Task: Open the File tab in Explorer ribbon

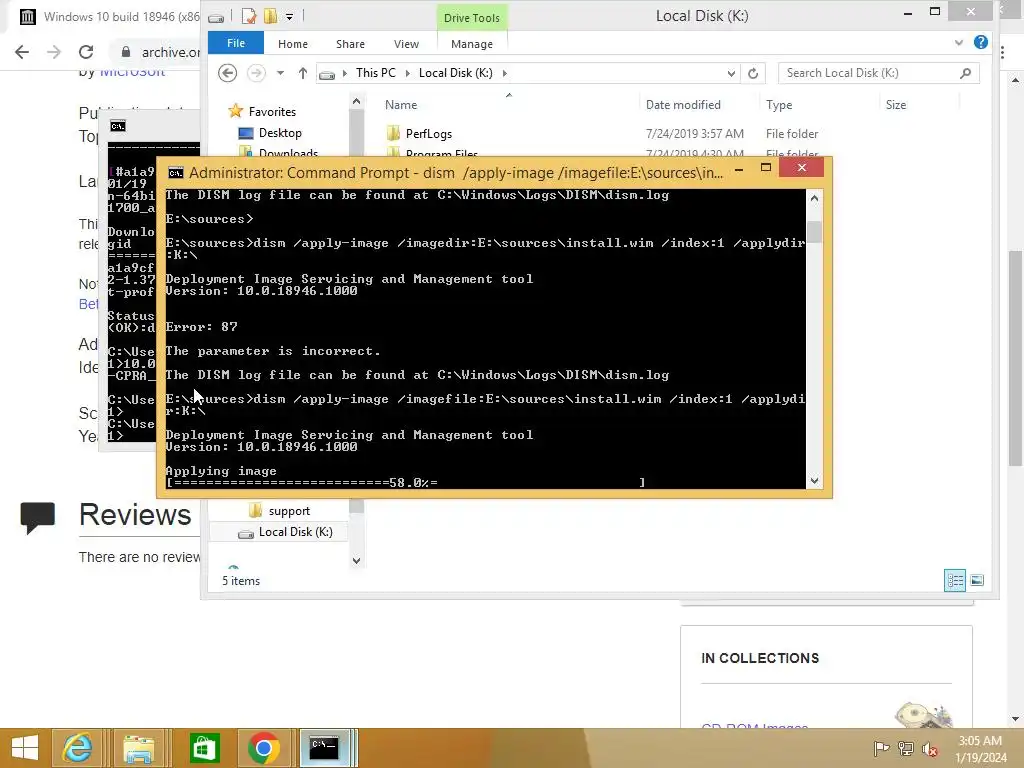Action: point(236,43)
